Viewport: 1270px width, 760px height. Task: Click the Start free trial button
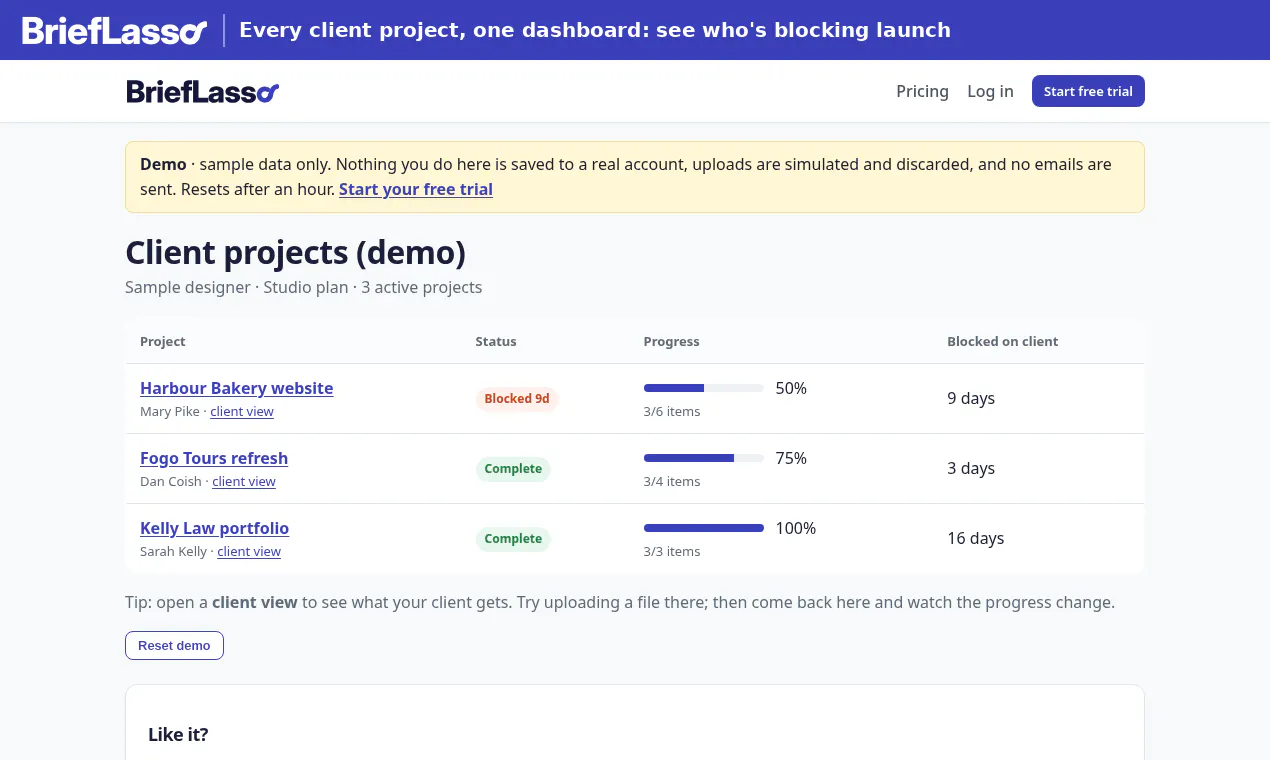click(1088, 91)
